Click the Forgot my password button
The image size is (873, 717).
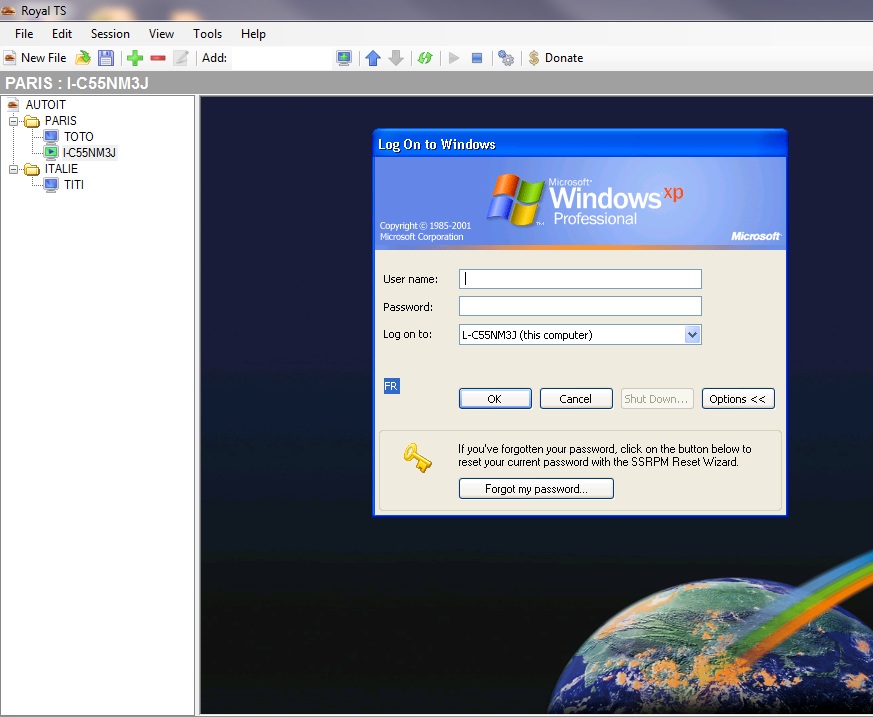(536, 489)
